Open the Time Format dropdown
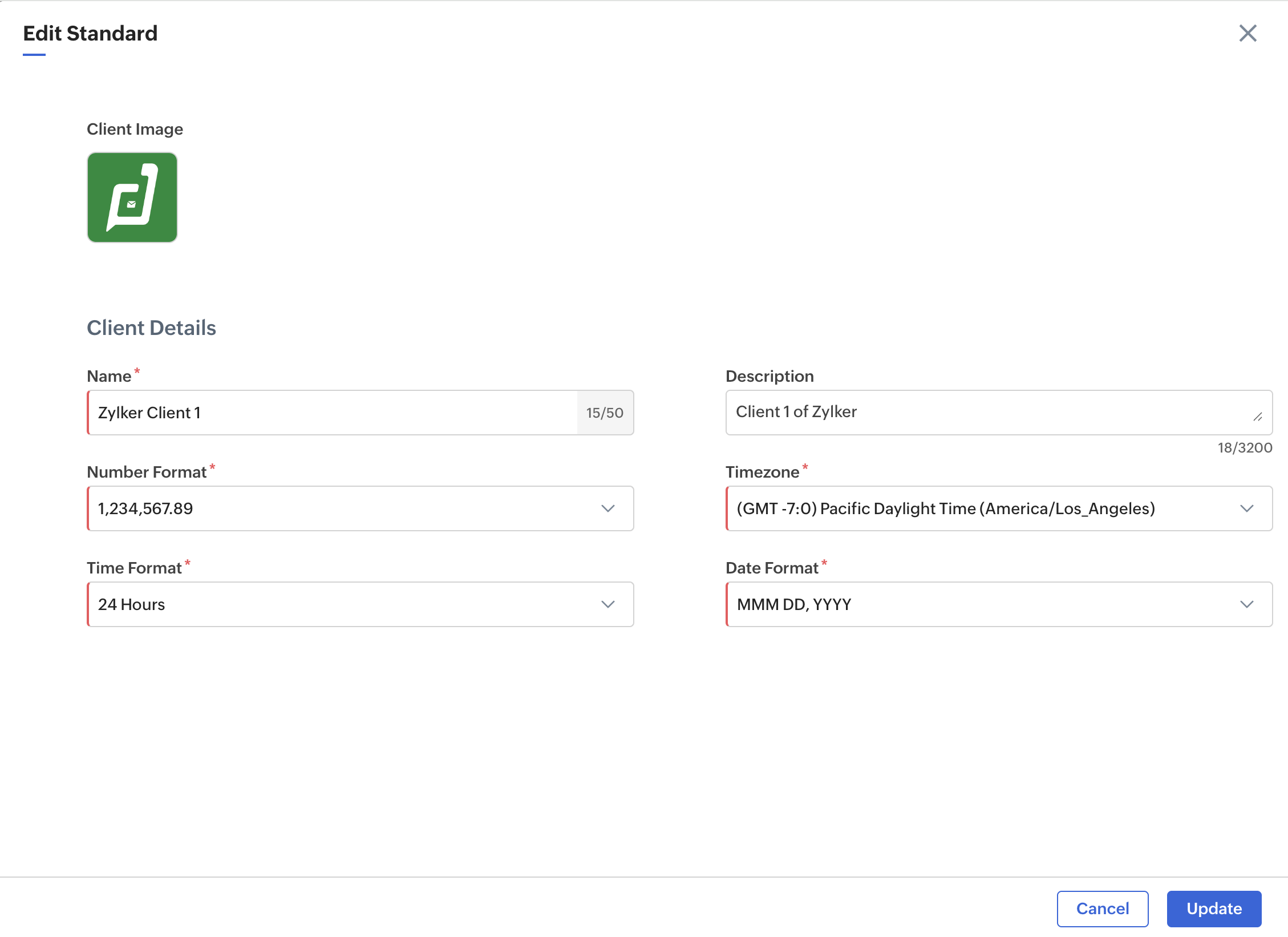This screenshot has width=1288, height=937. [x=342, y=604]
